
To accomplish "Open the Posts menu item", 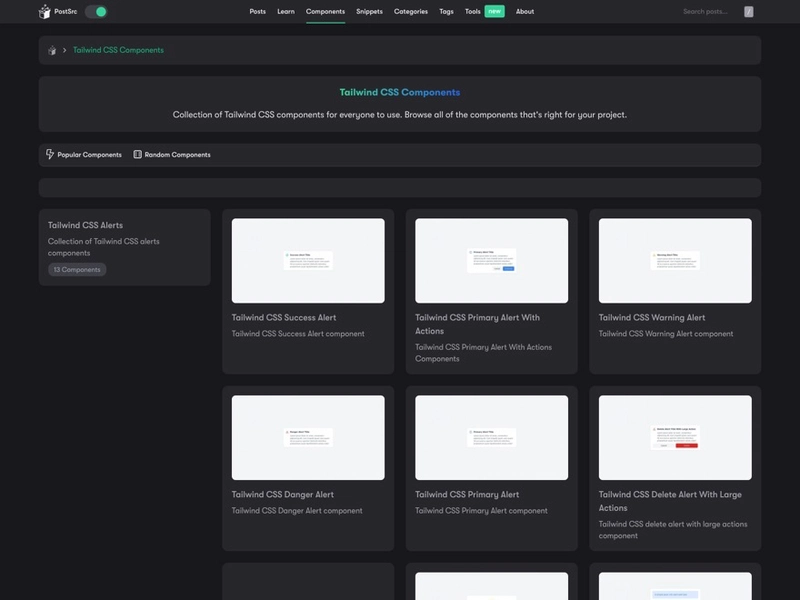I will (258, 12).
